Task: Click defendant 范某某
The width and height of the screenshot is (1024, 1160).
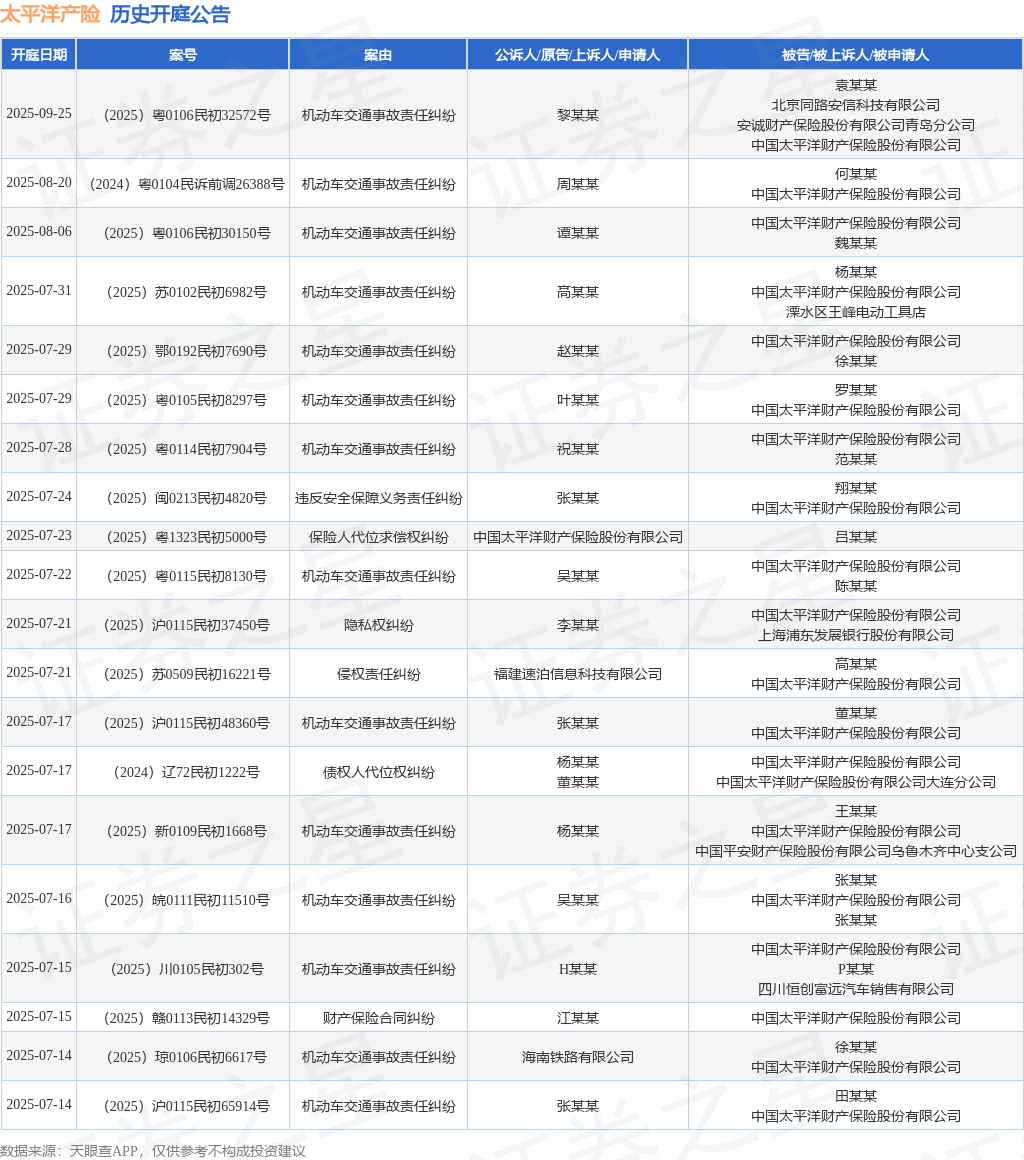Action: coord(856,459)
